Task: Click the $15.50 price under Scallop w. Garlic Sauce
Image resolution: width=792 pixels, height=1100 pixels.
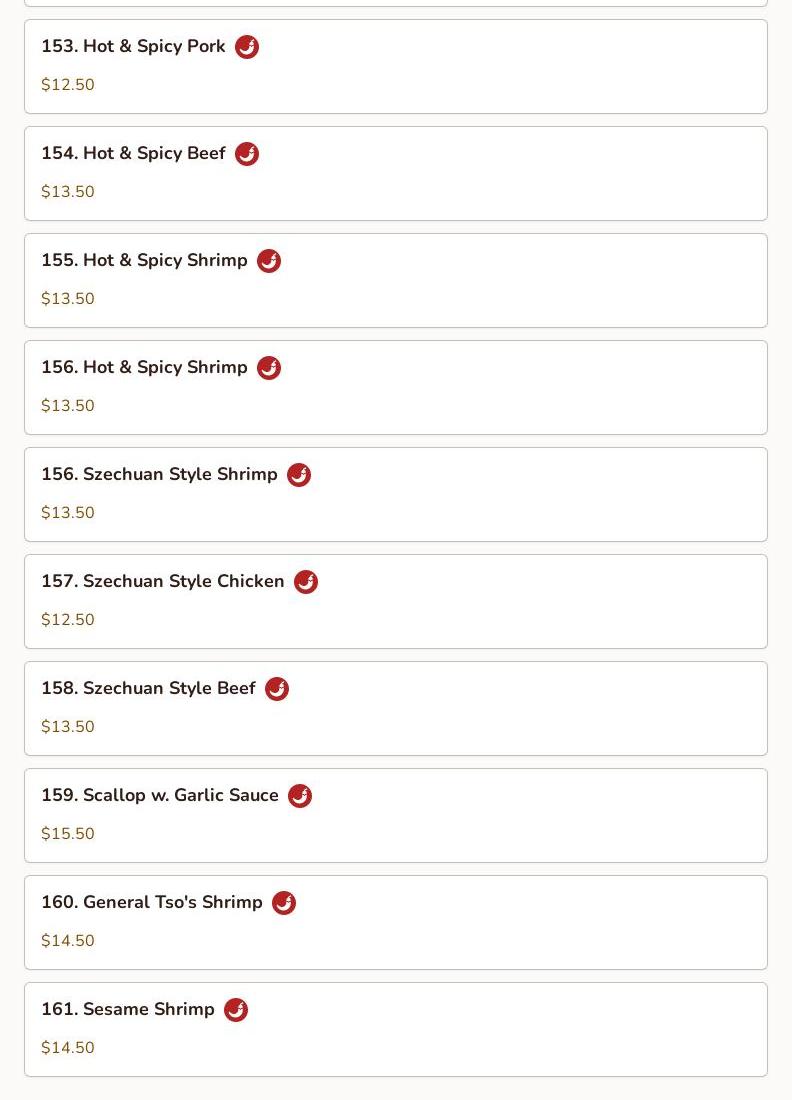Action: click(67, 833)
